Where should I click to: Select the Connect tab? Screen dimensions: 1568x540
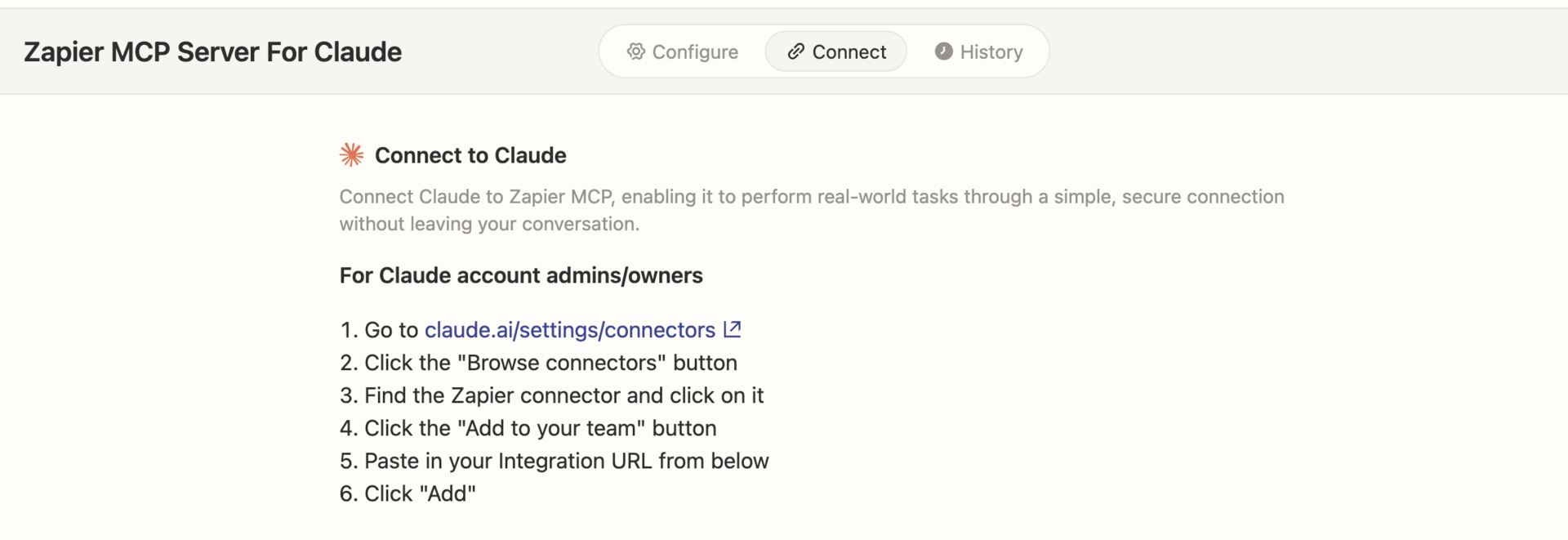(x=836, y=51)
